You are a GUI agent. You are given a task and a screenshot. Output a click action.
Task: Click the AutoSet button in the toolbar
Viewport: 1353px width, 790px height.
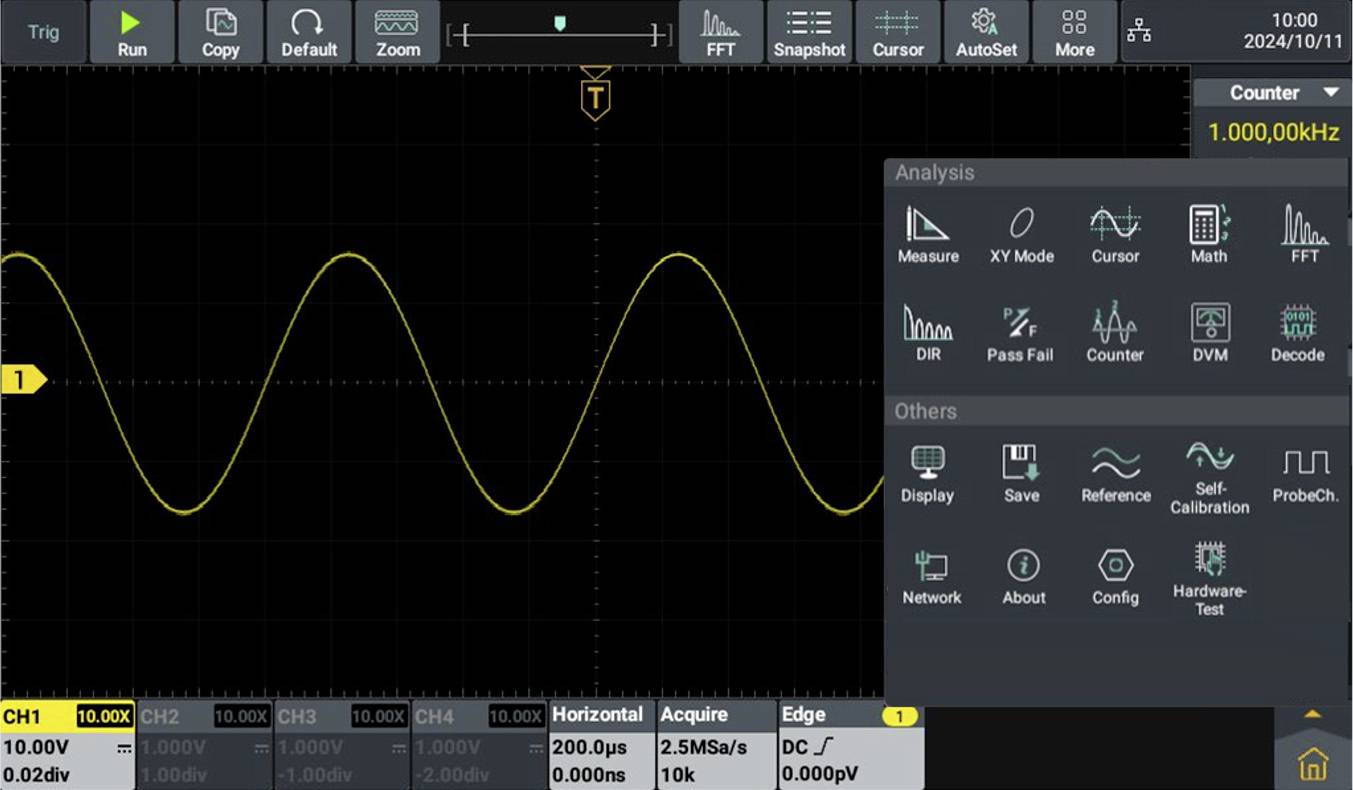tap(986, 31)
